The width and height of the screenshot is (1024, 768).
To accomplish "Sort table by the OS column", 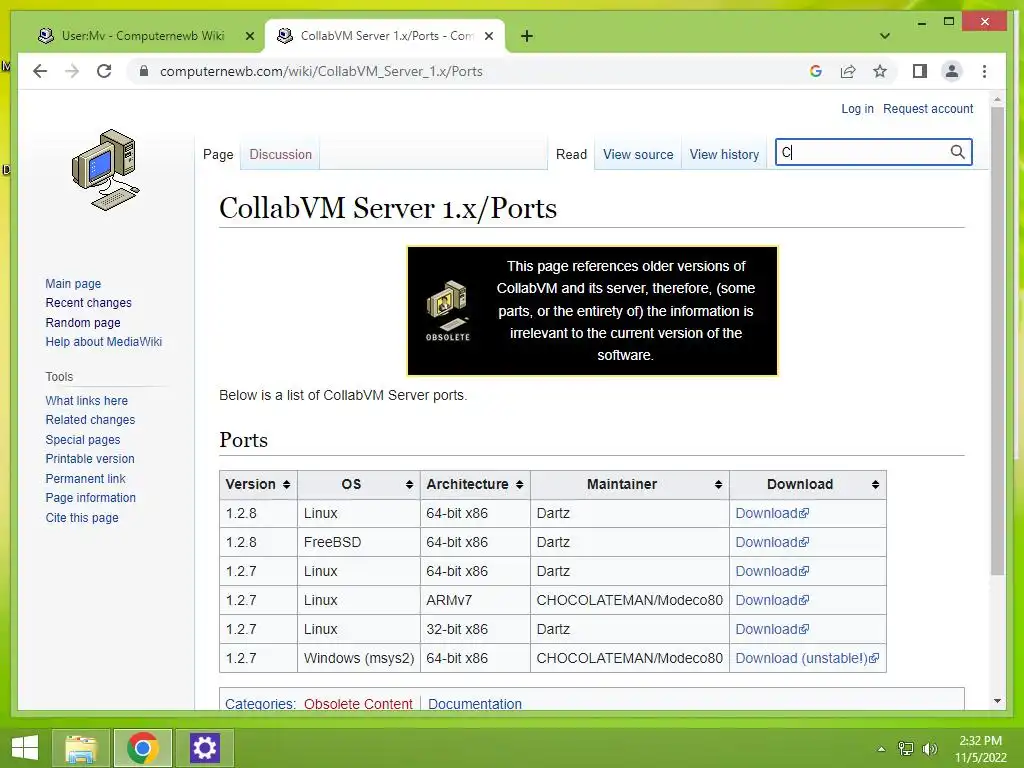I will (x=359, y=485).
